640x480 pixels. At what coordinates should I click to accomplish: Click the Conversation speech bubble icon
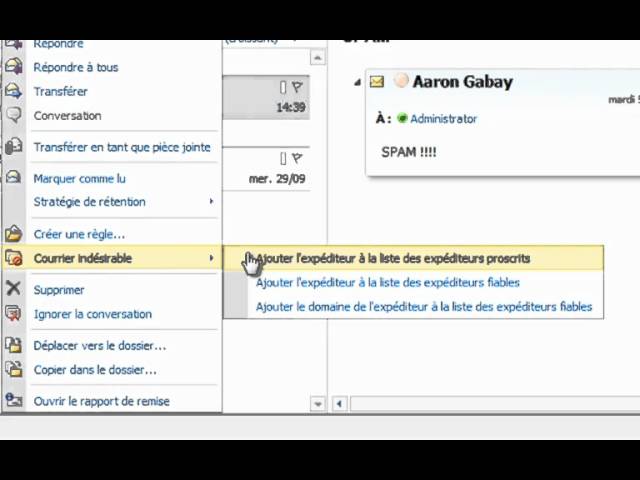pos(13,115)
